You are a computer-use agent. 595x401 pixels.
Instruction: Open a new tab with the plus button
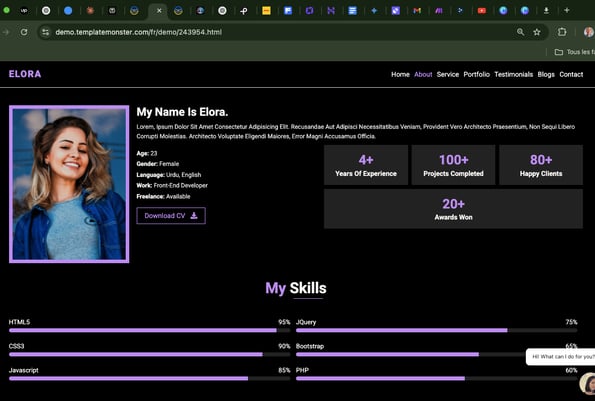(x=567, y=11)
